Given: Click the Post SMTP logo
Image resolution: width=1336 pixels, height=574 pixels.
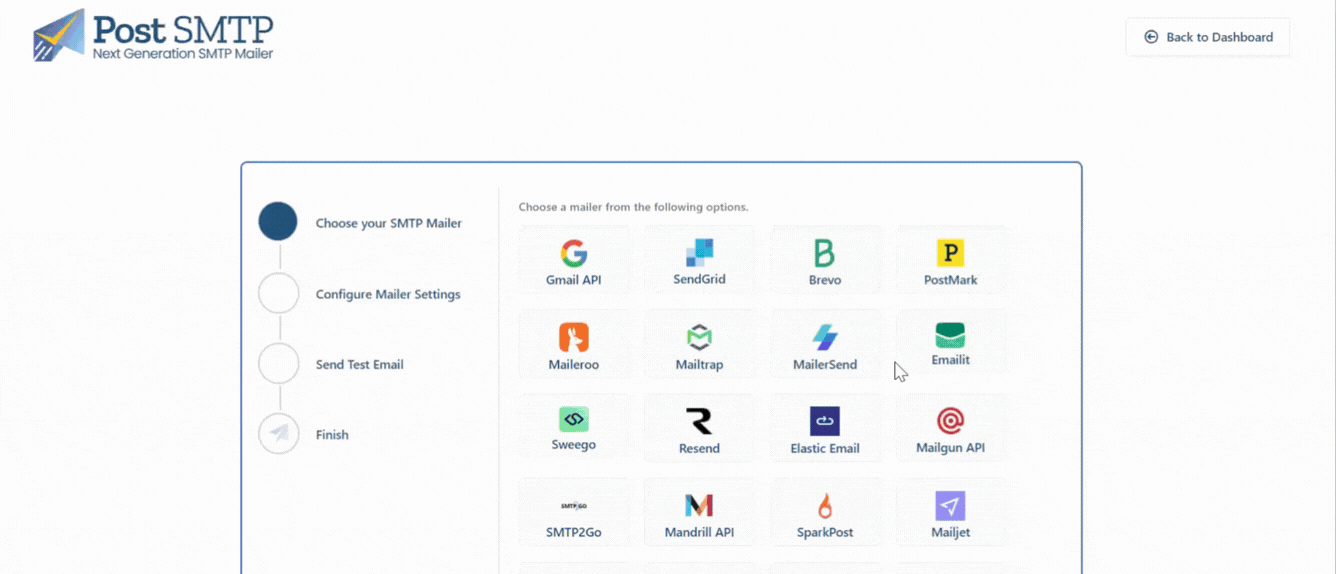Looking at the screenshot, I should tap(153, 35).
